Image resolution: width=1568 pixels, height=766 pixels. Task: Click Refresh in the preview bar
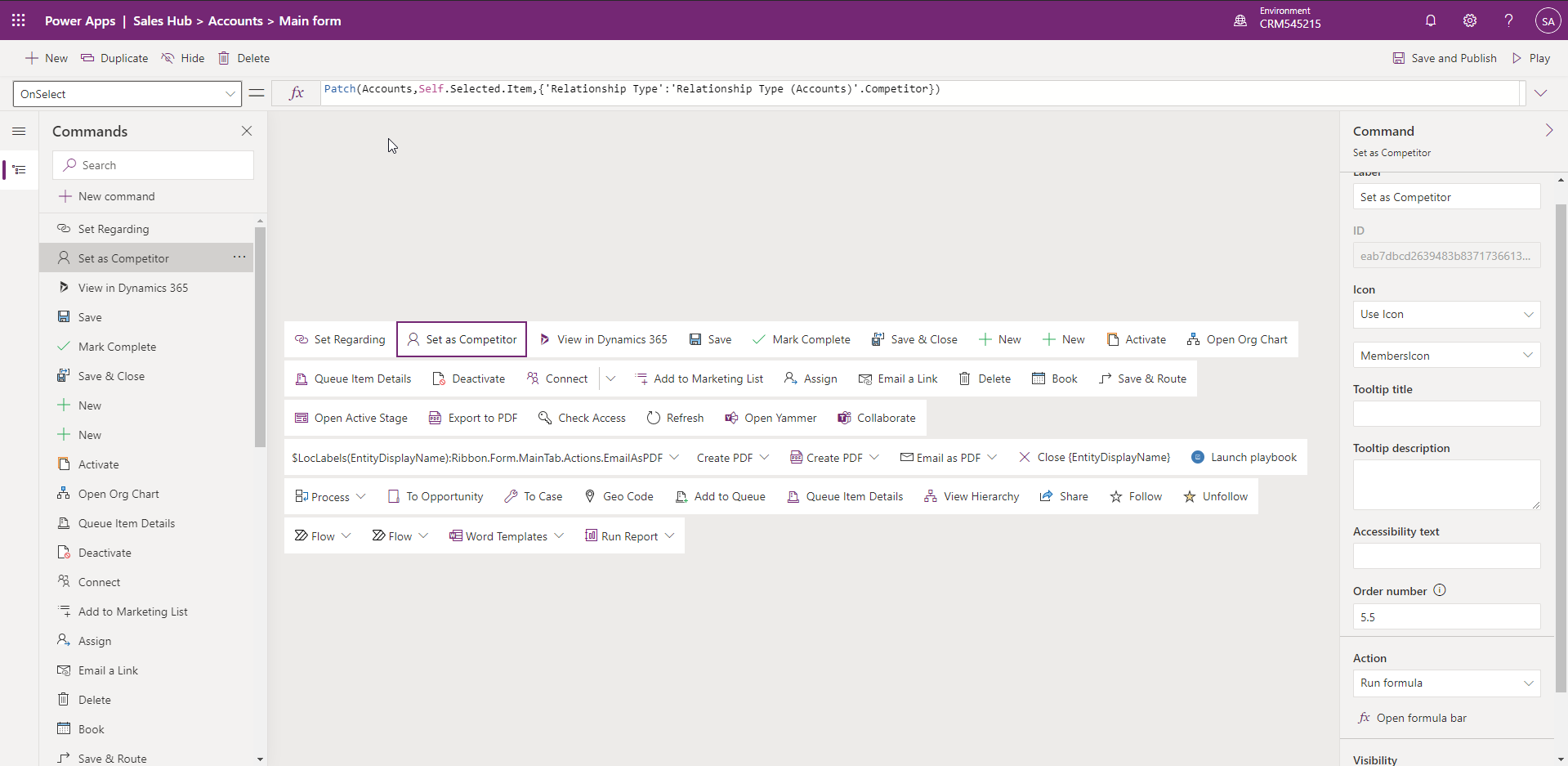(x=675, y=418)
